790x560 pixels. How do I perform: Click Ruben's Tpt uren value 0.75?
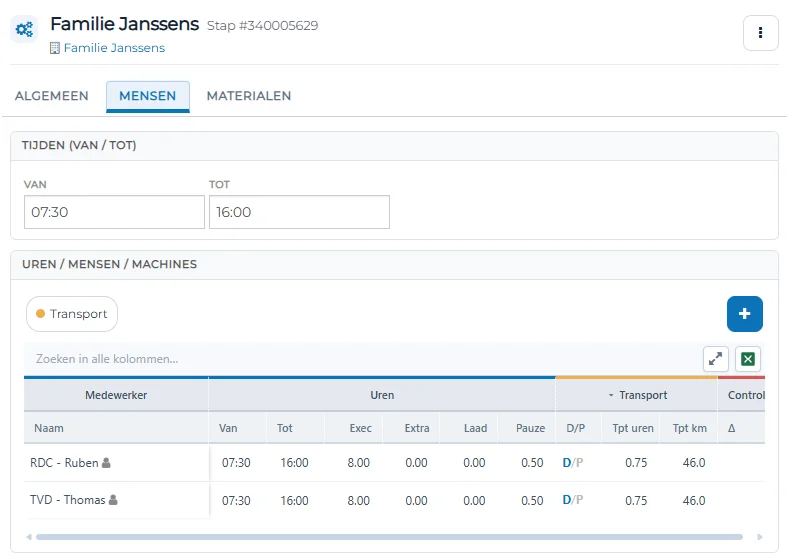636,463
